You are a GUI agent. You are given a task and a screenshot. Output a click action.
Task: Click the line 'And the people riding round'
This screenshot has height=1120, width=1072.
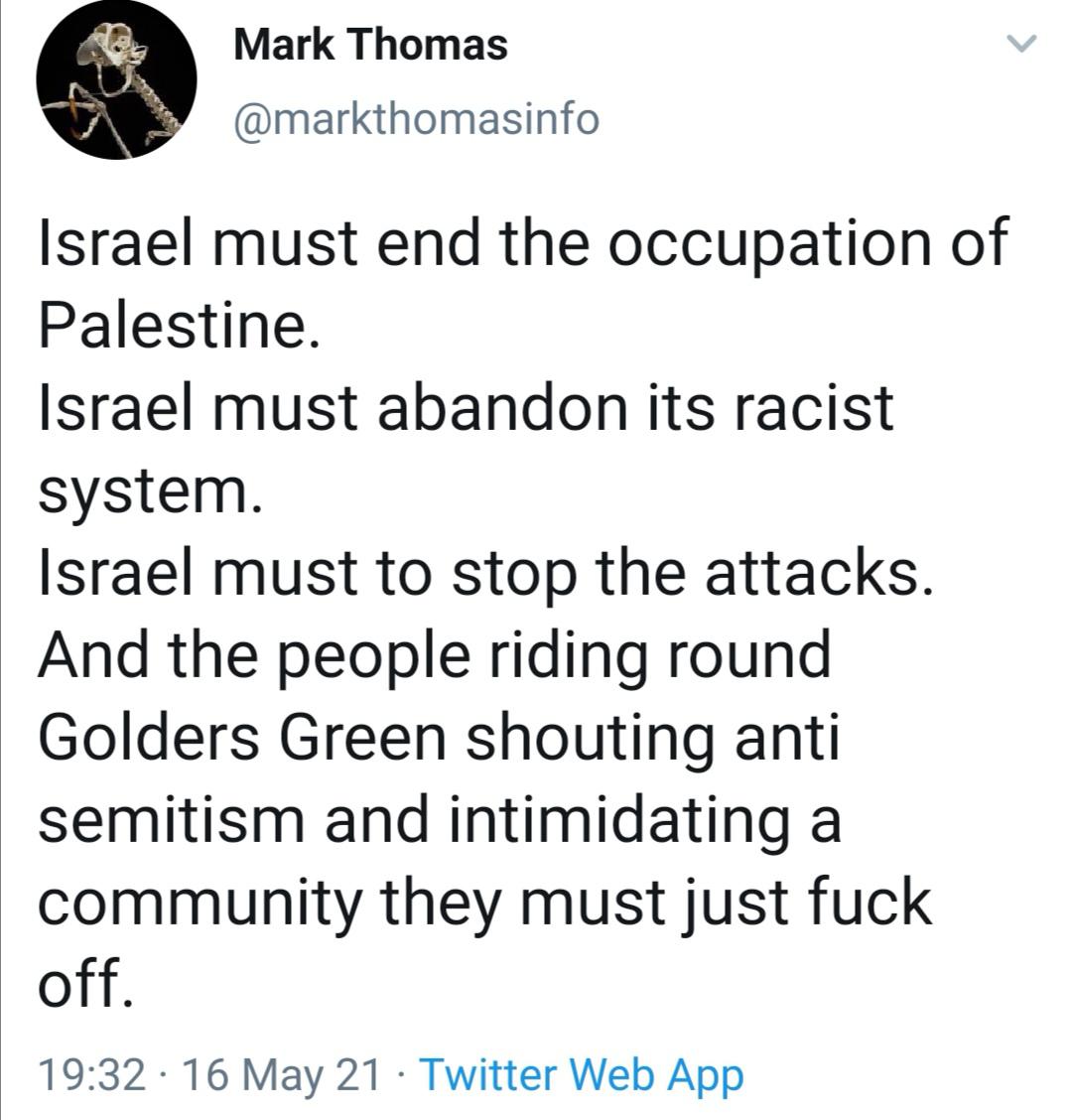coord(435,655)
